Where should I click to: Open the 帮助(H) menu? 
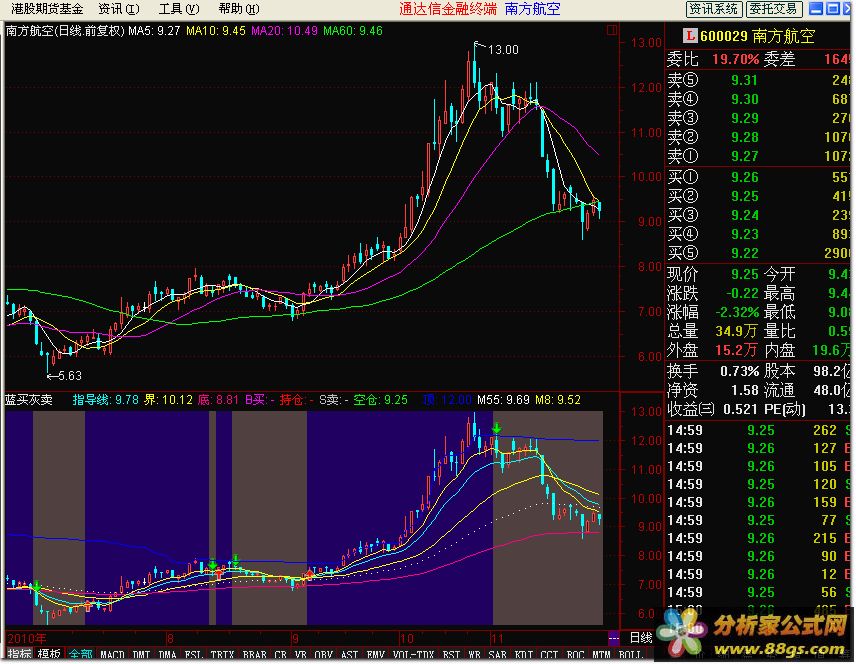239,9
